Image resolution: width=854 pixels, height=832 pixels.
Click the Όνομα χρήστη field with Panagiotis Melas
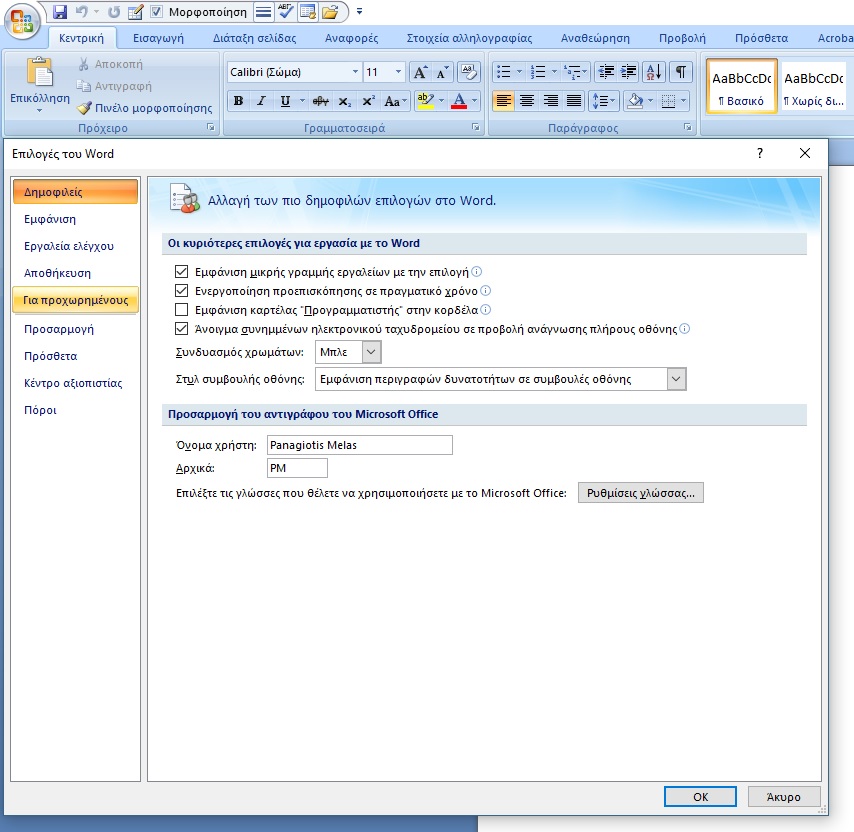359,445
